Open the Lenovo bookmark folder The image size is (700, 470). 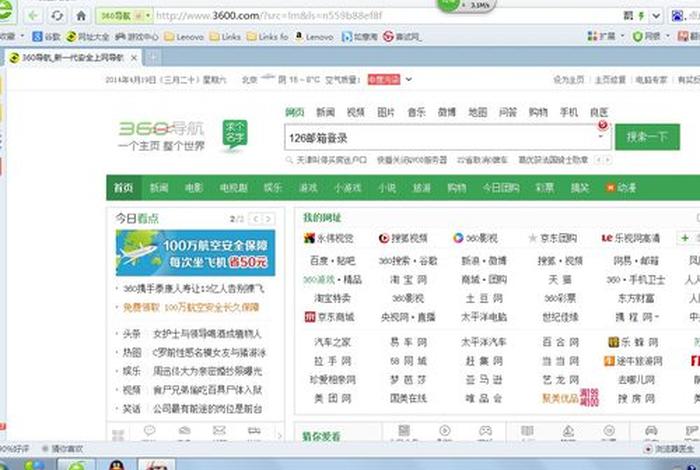[x=184, y=37]
